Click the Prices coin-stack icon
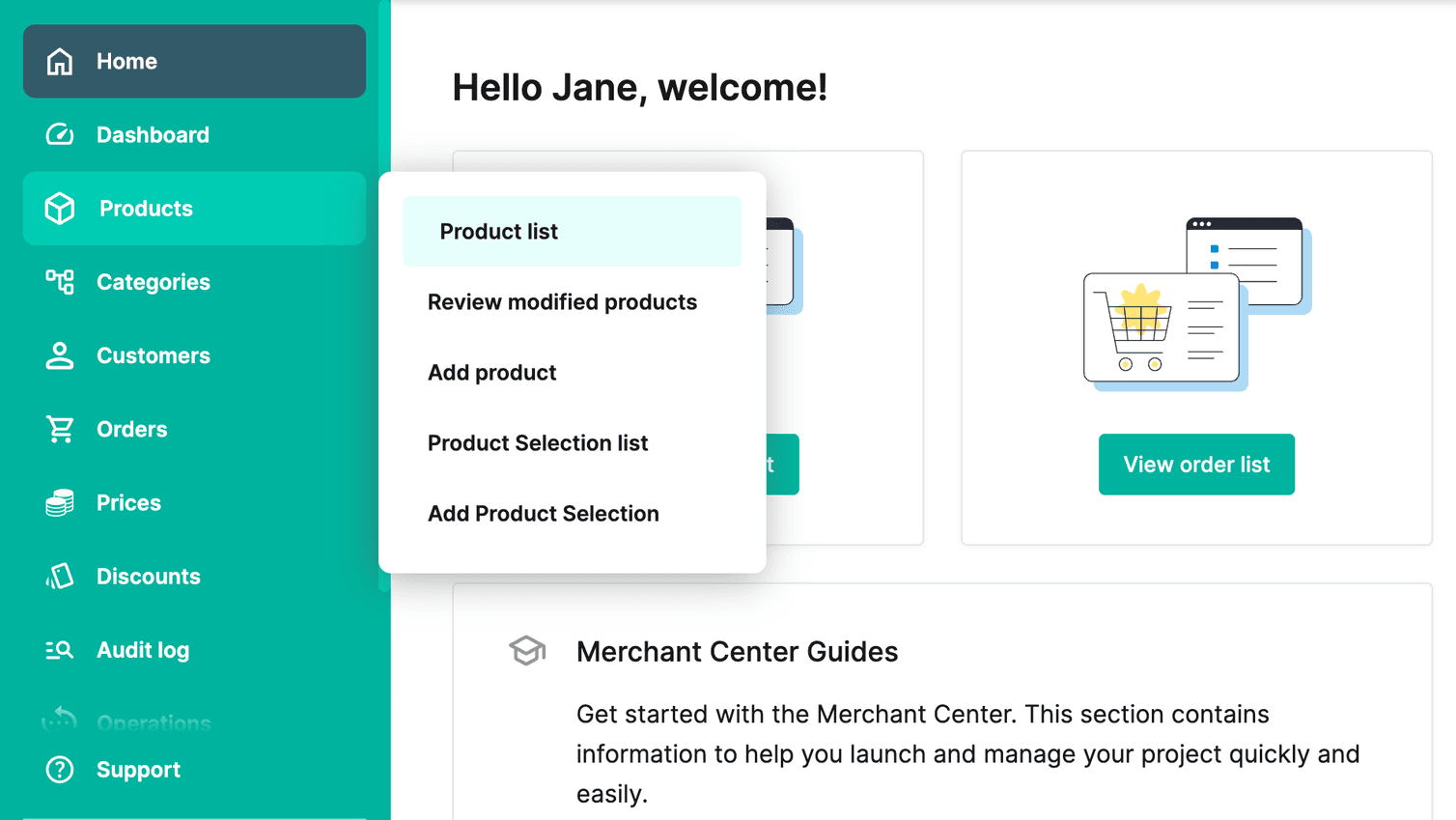 [x=59, y=502]
